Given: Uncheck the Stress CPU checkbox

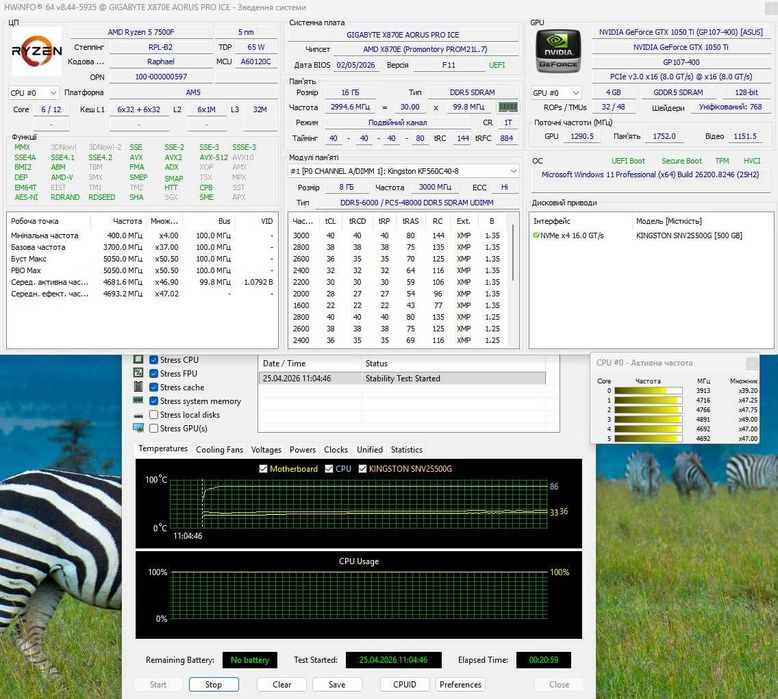Looking at the screenshot, I should [x=154, y=360].
